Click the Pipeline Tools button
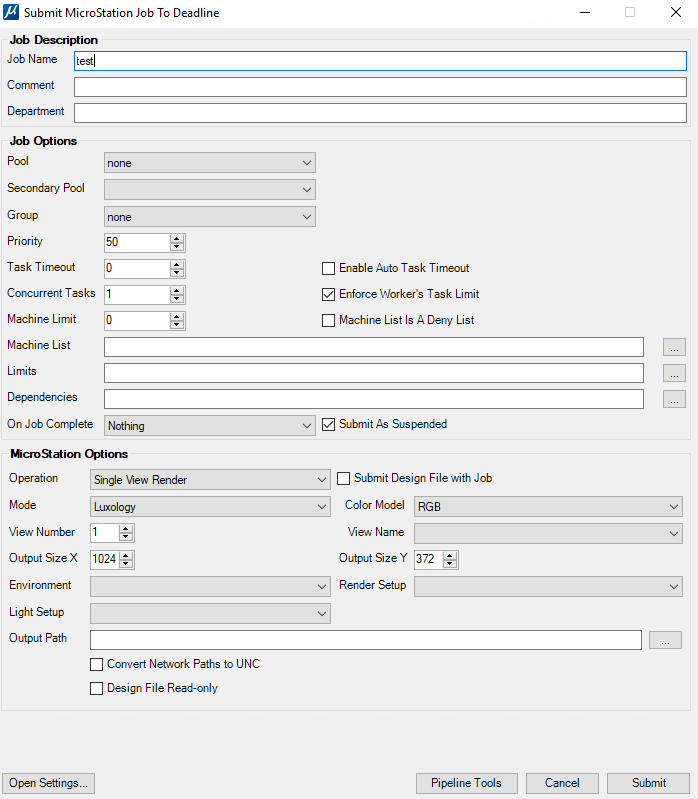Image resolution: width=698 pixels, height=799 pixels. 467,783
